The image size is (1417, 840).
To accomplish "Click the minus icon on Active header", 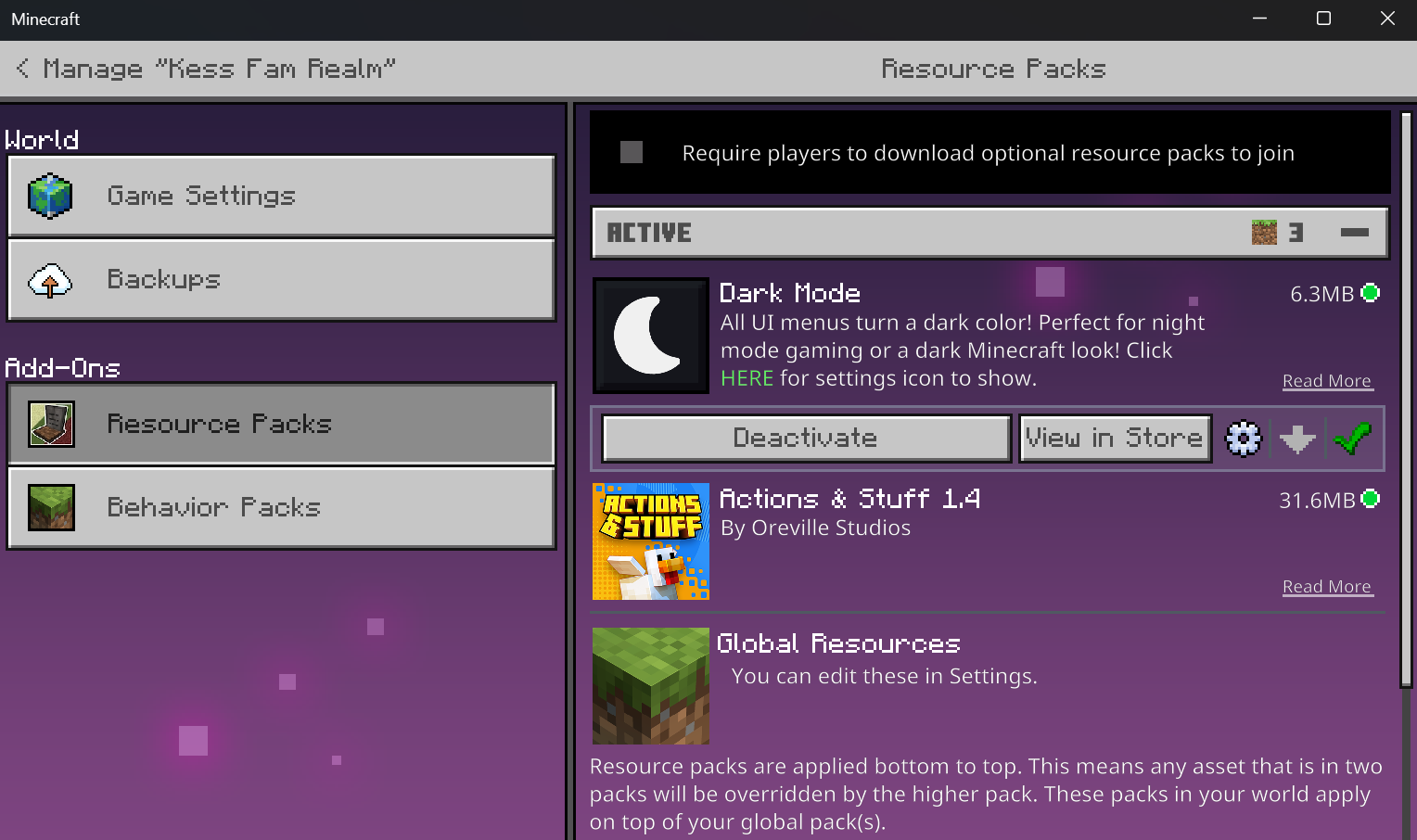I will [1354, 233].
